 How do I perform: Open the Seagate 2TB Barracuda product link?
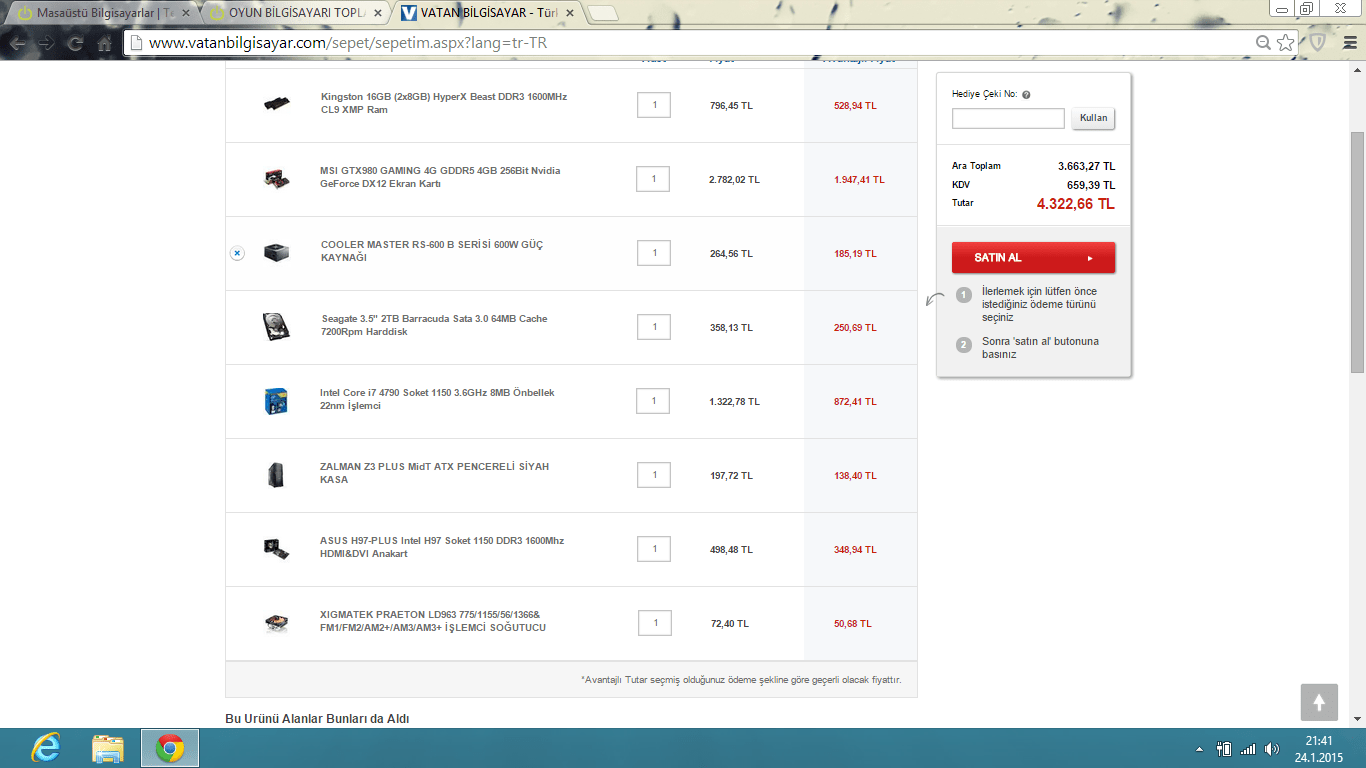pyautogui.click(x=434, y=325)
